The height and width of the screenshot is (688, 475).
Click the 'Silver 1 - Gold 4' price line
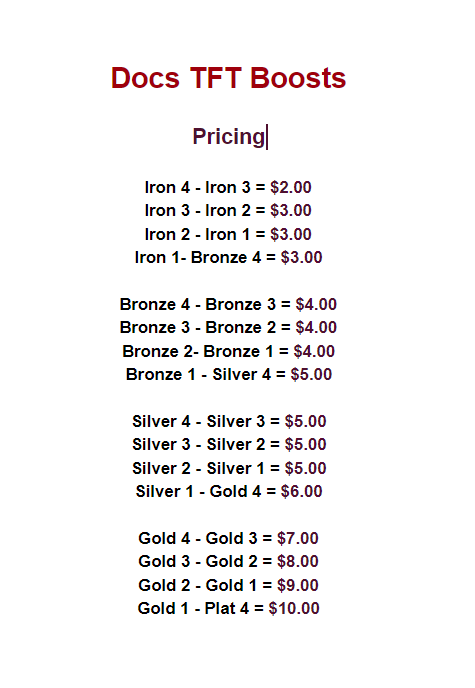229,492
